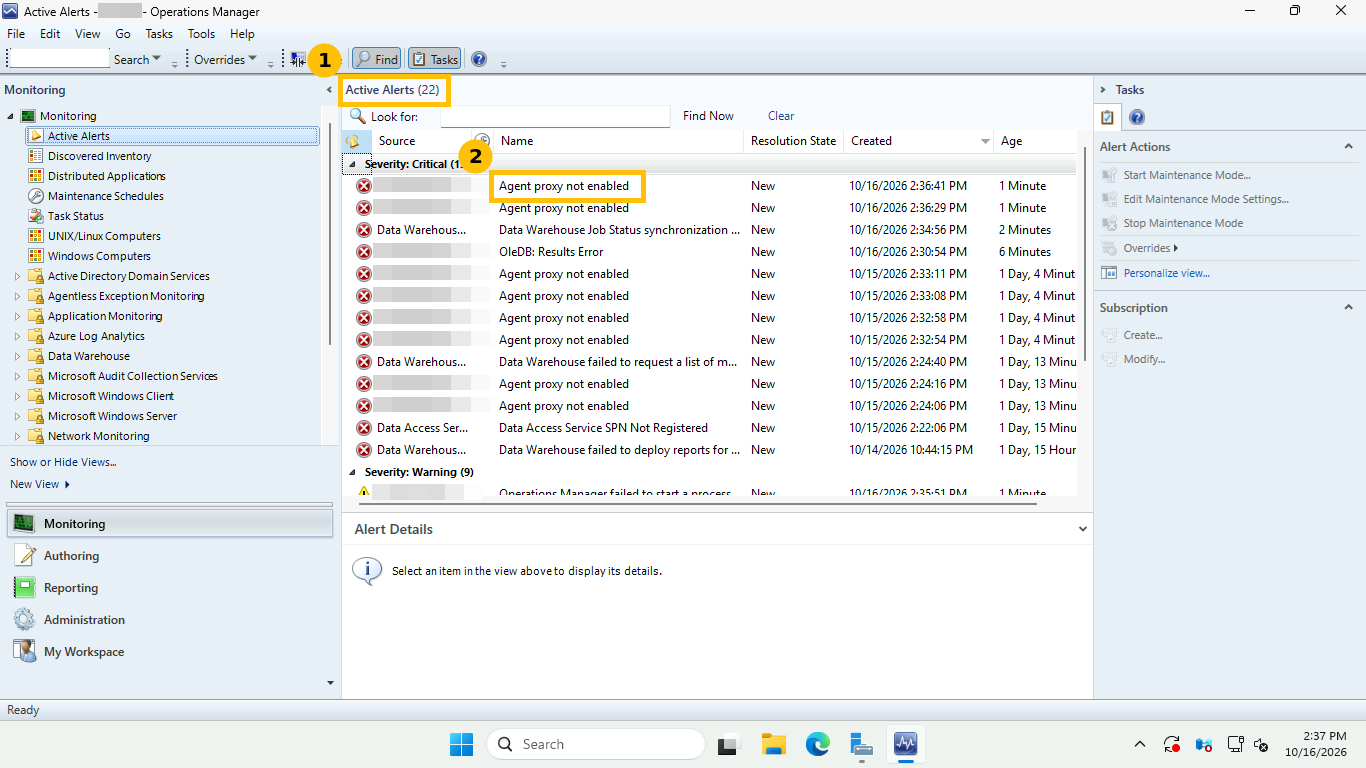Open the Edit menu
The width and height of the screenshot is (1366, 768).
(50, 34)
